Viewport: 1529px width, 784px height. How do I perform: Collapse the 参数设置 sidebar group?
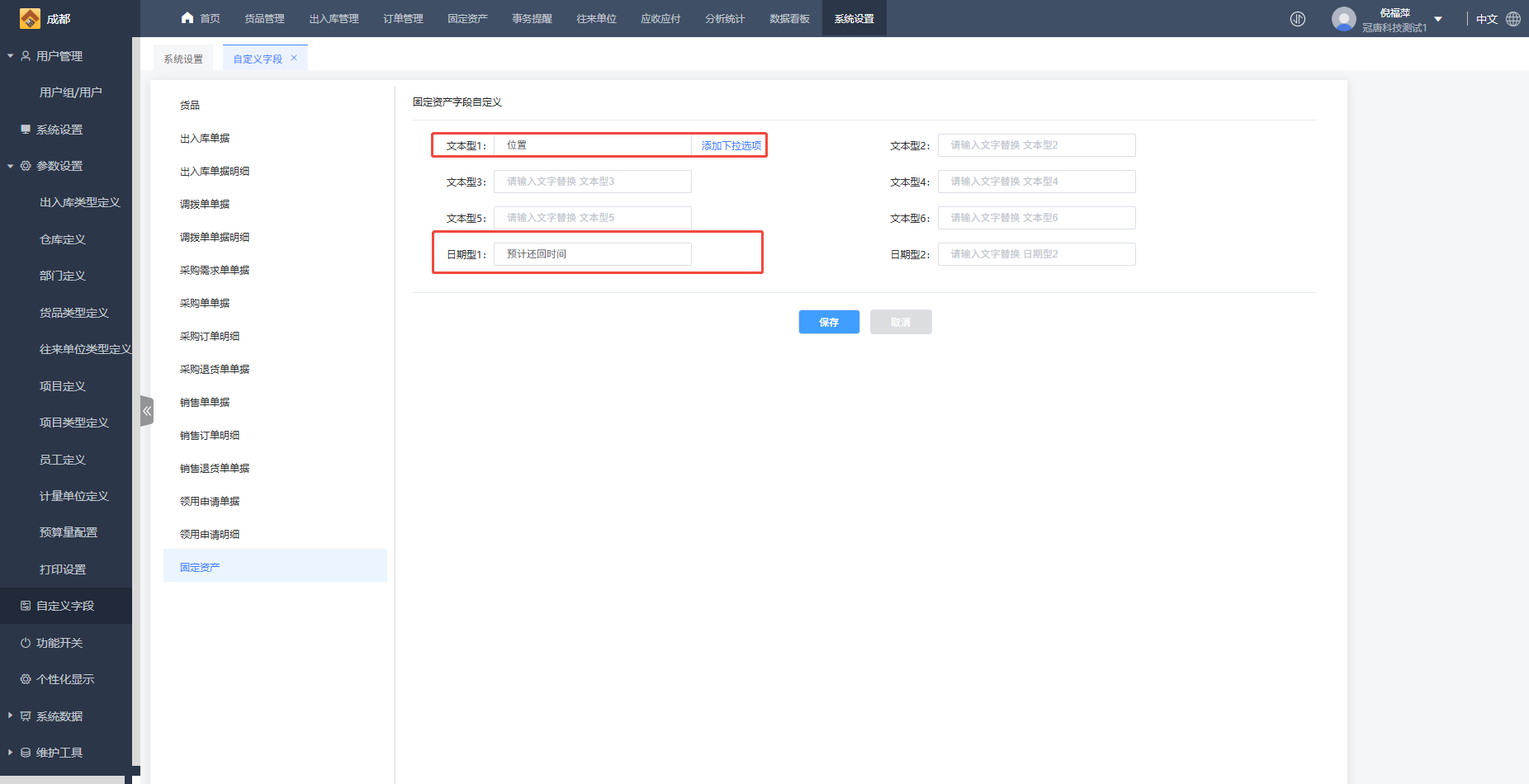click(10, 166)
